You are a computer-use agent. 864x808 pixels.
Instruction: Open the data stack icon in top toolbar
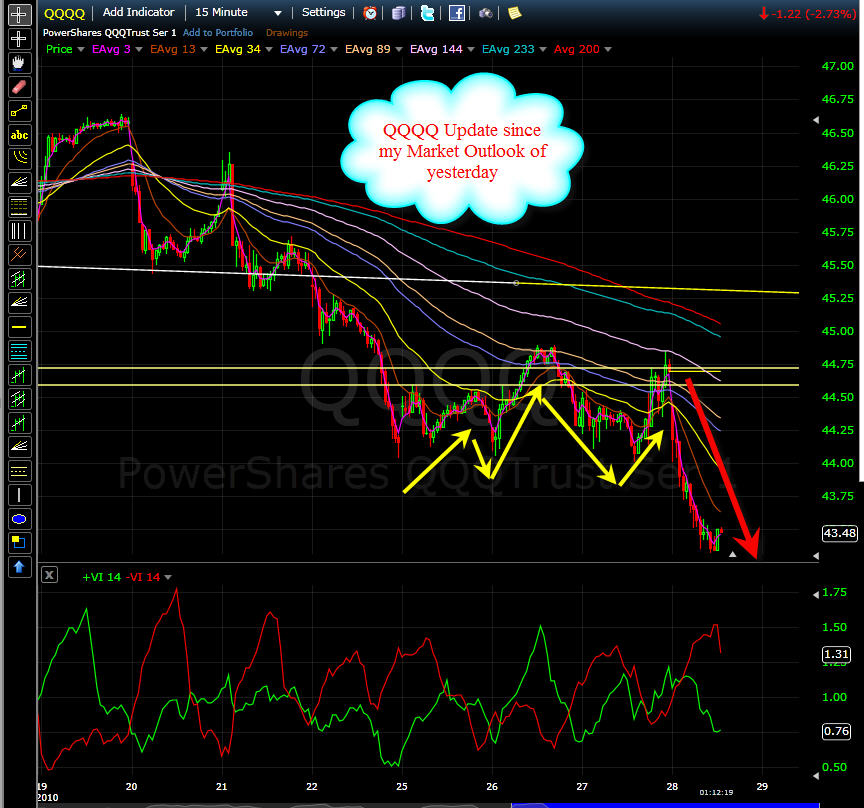tap(398, 13)
